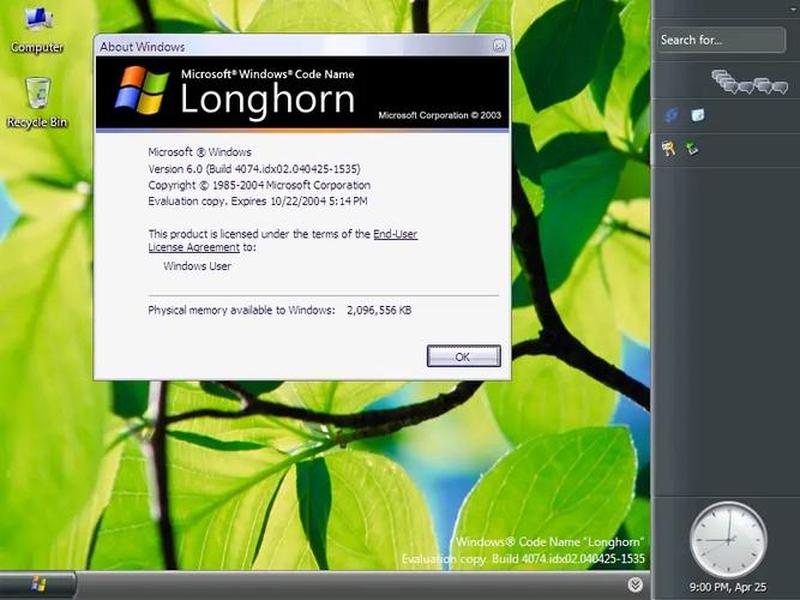
Task: Open the End-User License Agreement link
Action: click(x=283, y=240)
